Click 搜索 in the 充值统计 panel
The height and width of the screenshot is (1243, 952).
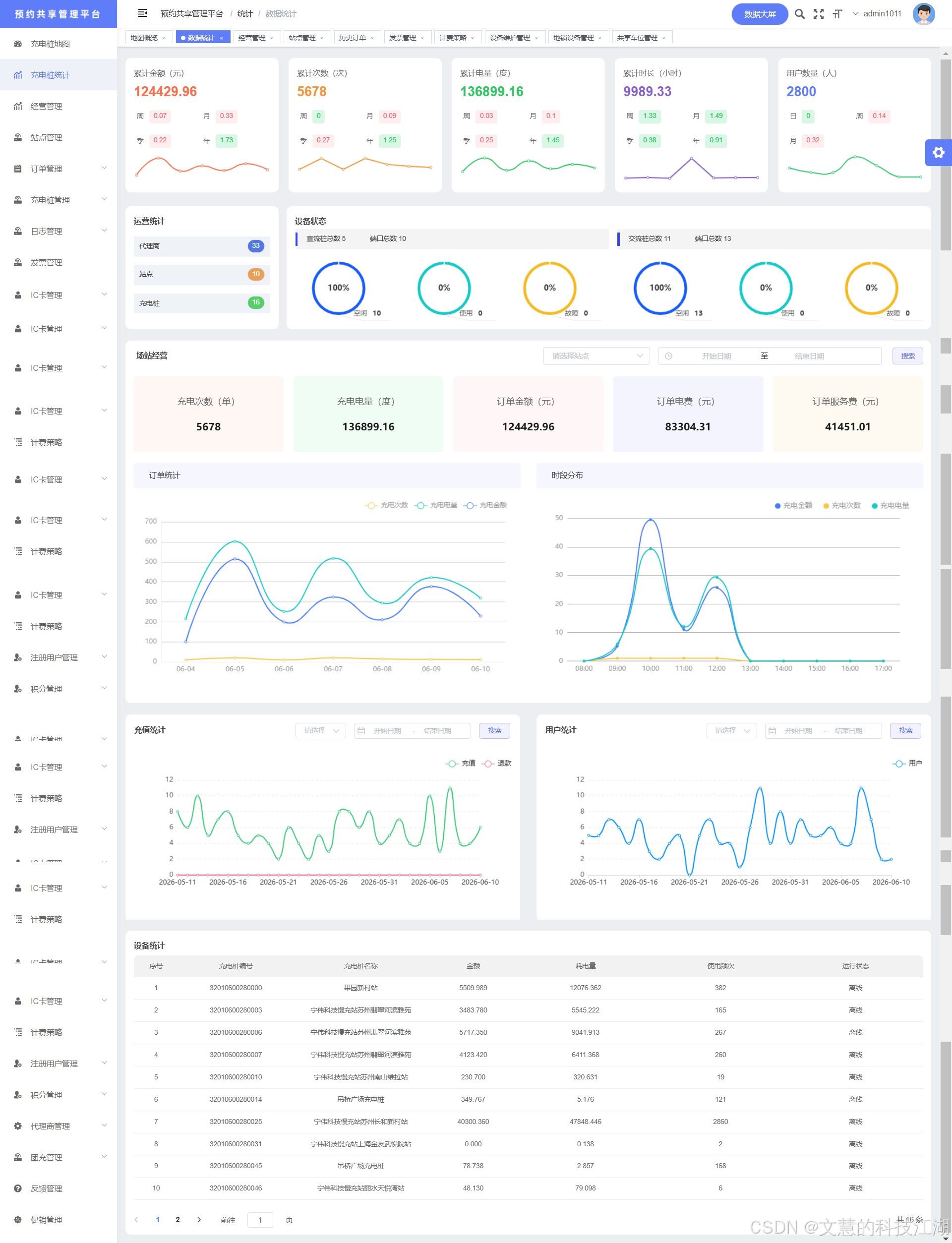click(495, 731)
